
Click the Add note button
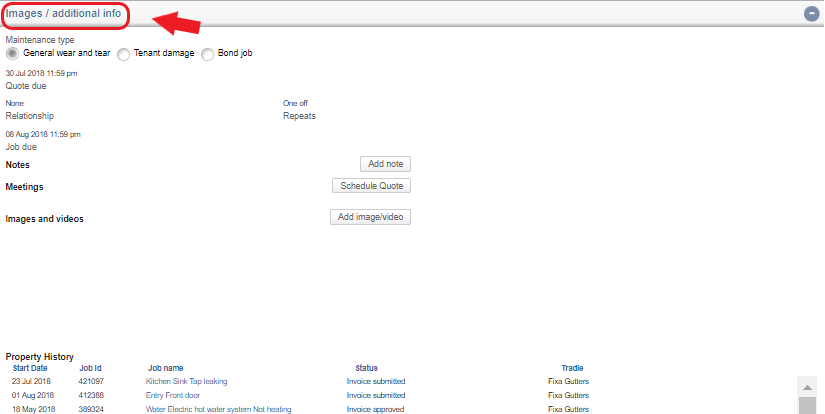385,164
